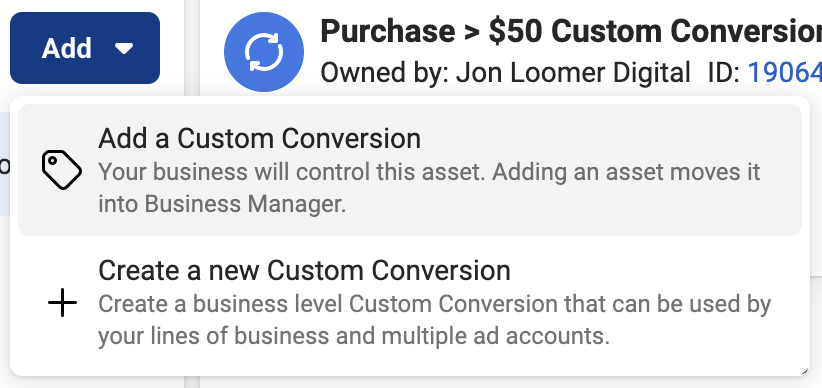
Task: Click the 'into Business Manager.' text line
Action: click(x=222, y=204)
